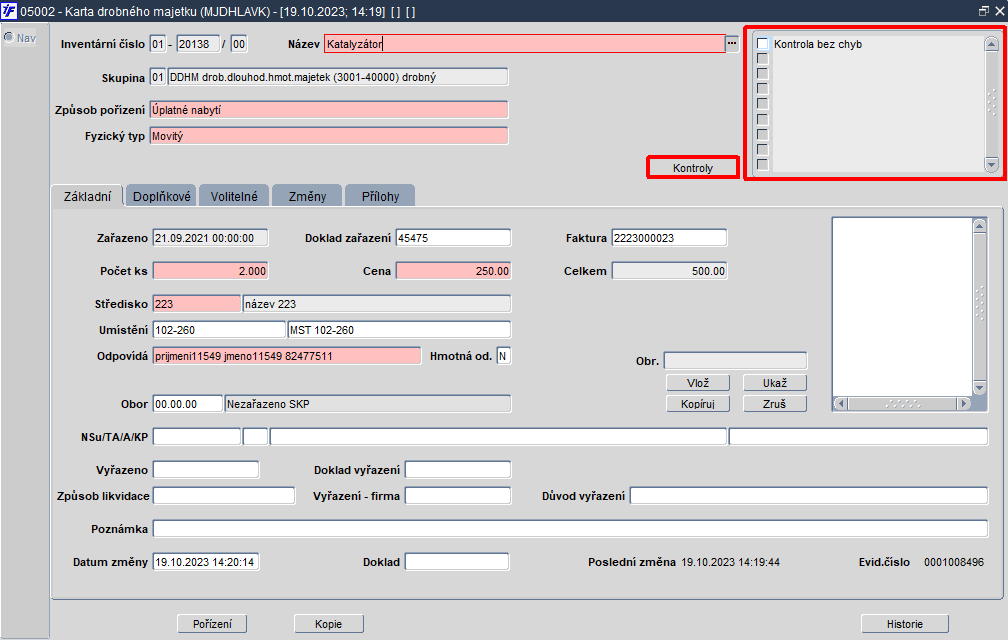Click the down arrow of image panel scrollbar
Screen dimensions: 1008x640
click(x=979, y=387)
